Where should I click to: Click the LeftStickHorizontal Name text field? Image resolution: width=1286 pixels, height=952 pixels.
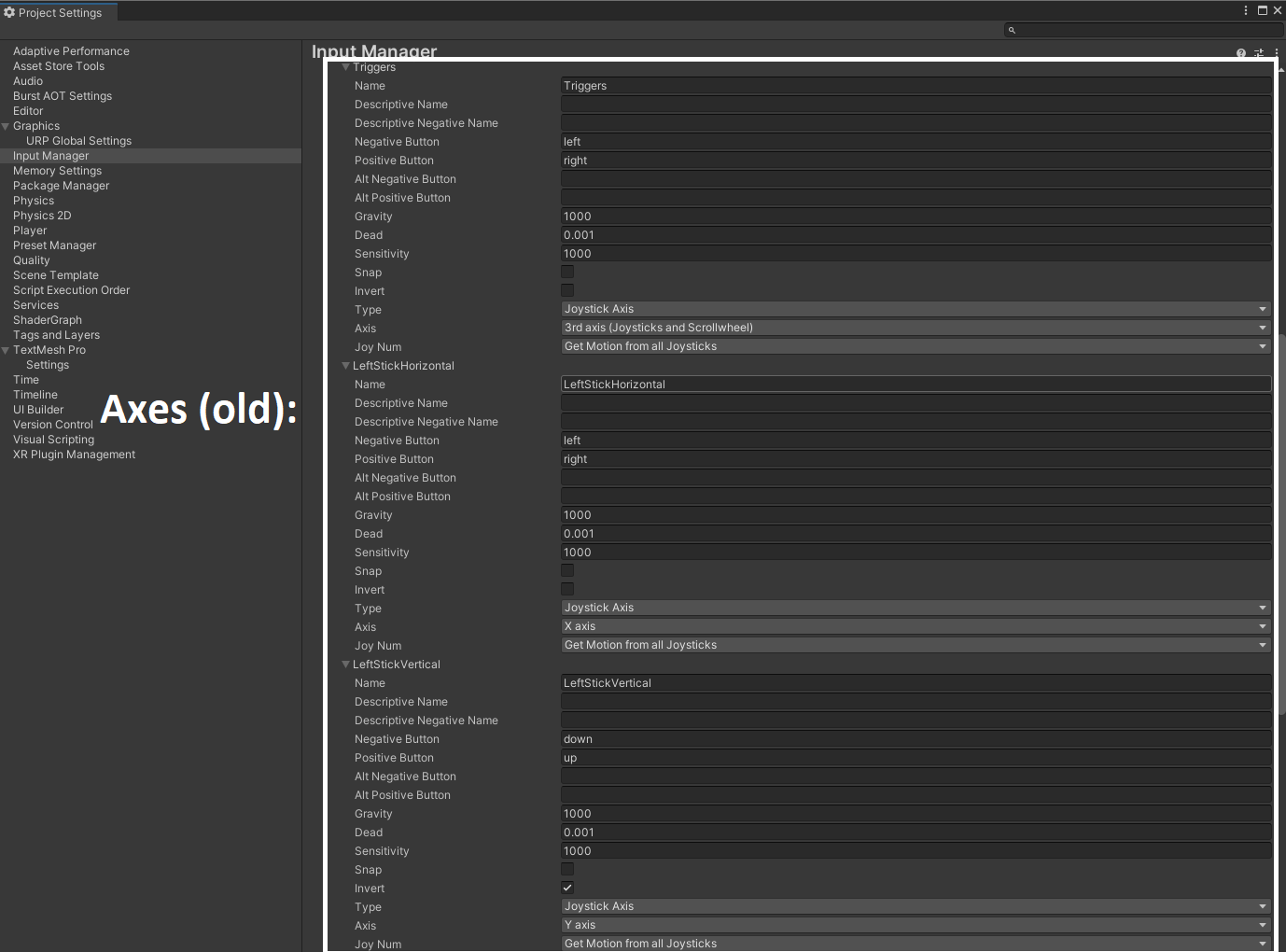point(916,384)
